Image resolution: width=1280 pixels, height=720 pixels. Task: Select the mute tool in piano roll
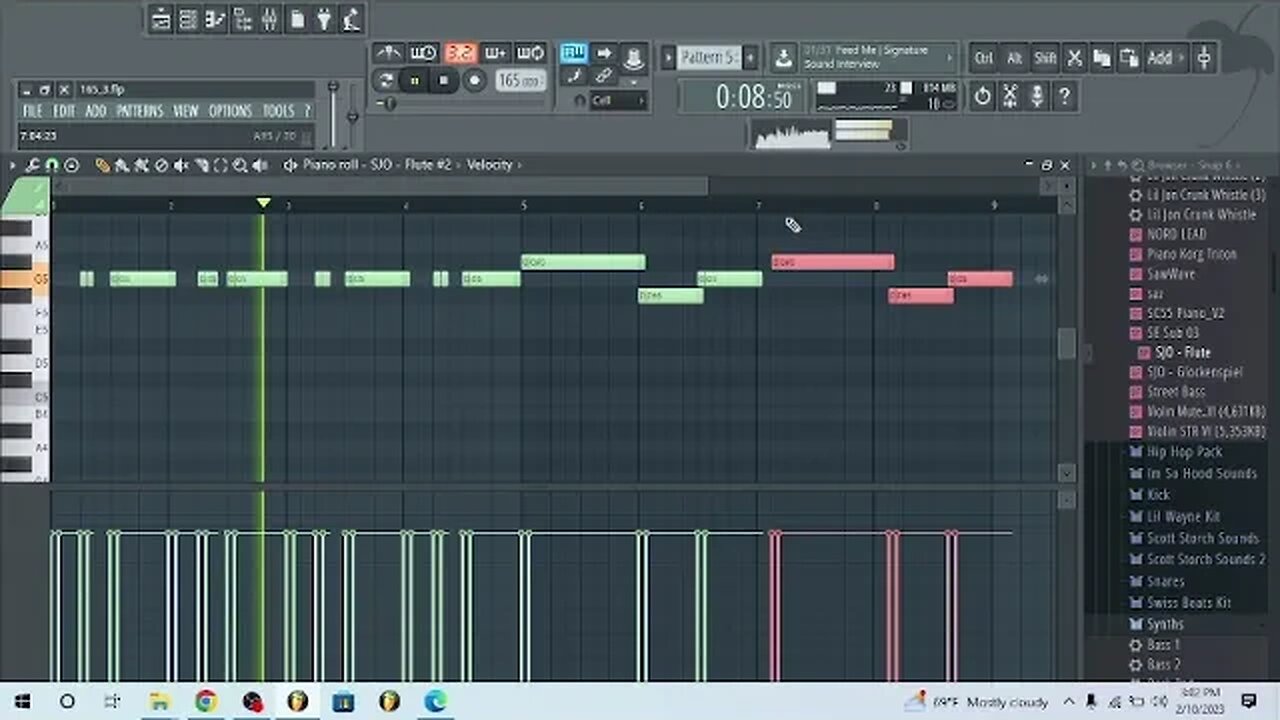click(181, 165)
